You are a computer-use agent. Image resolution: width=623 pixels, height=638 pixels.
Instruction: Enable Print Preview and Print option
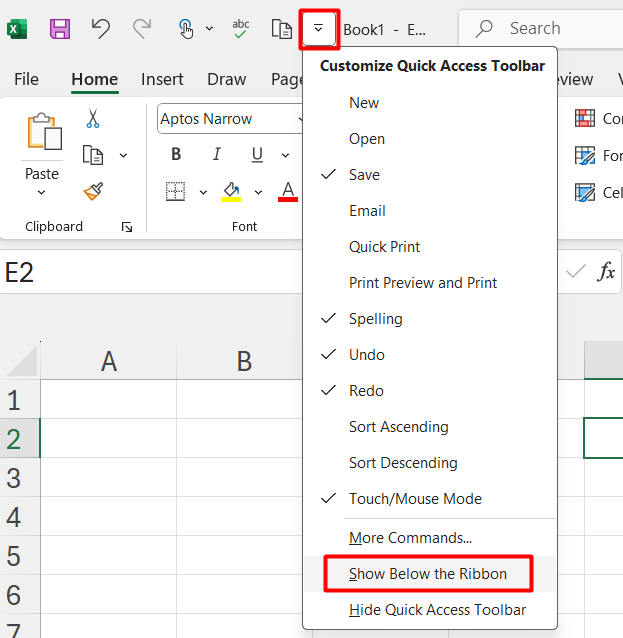click(430, 283)
